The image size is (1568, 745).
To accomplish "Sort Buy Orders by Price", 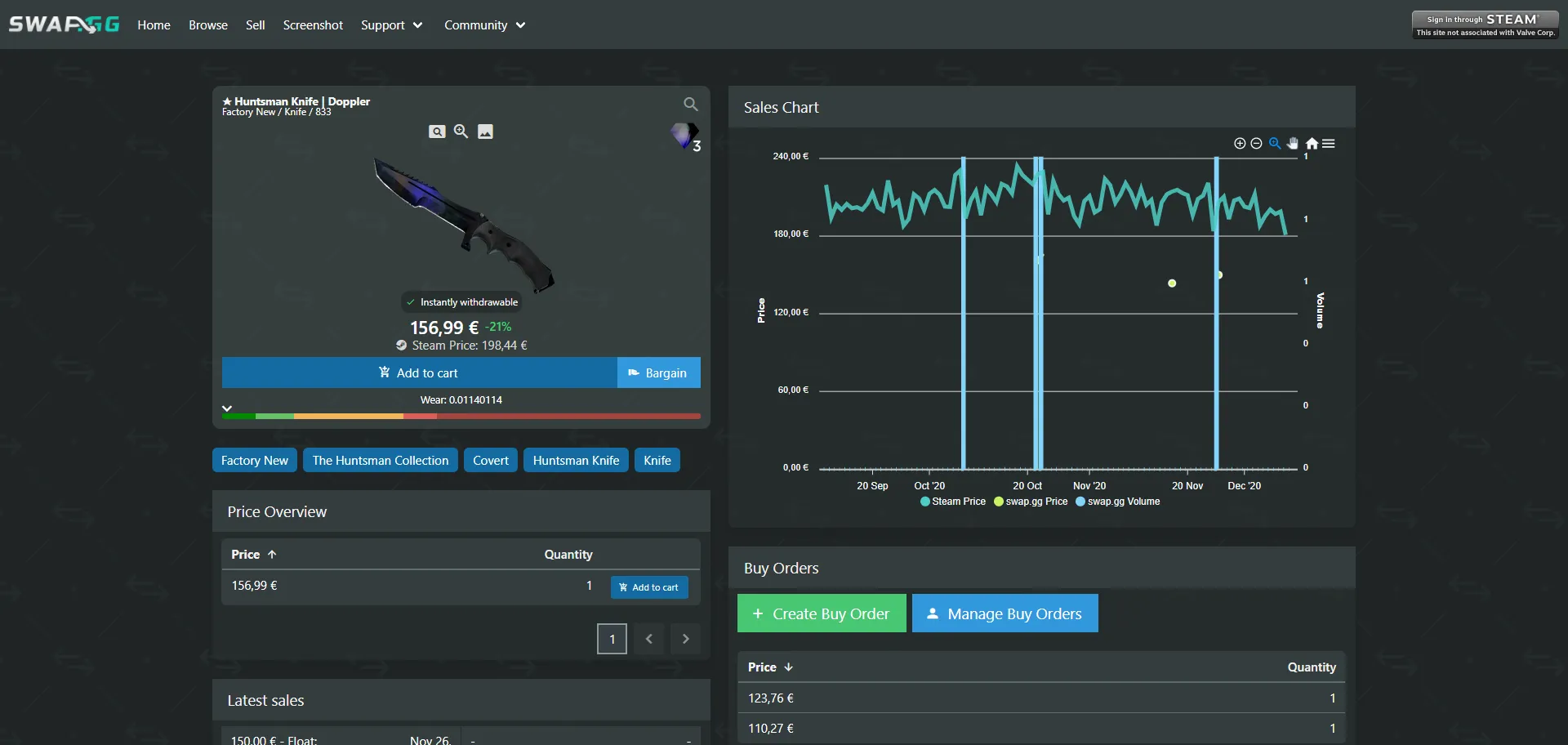I will (770, 667).
